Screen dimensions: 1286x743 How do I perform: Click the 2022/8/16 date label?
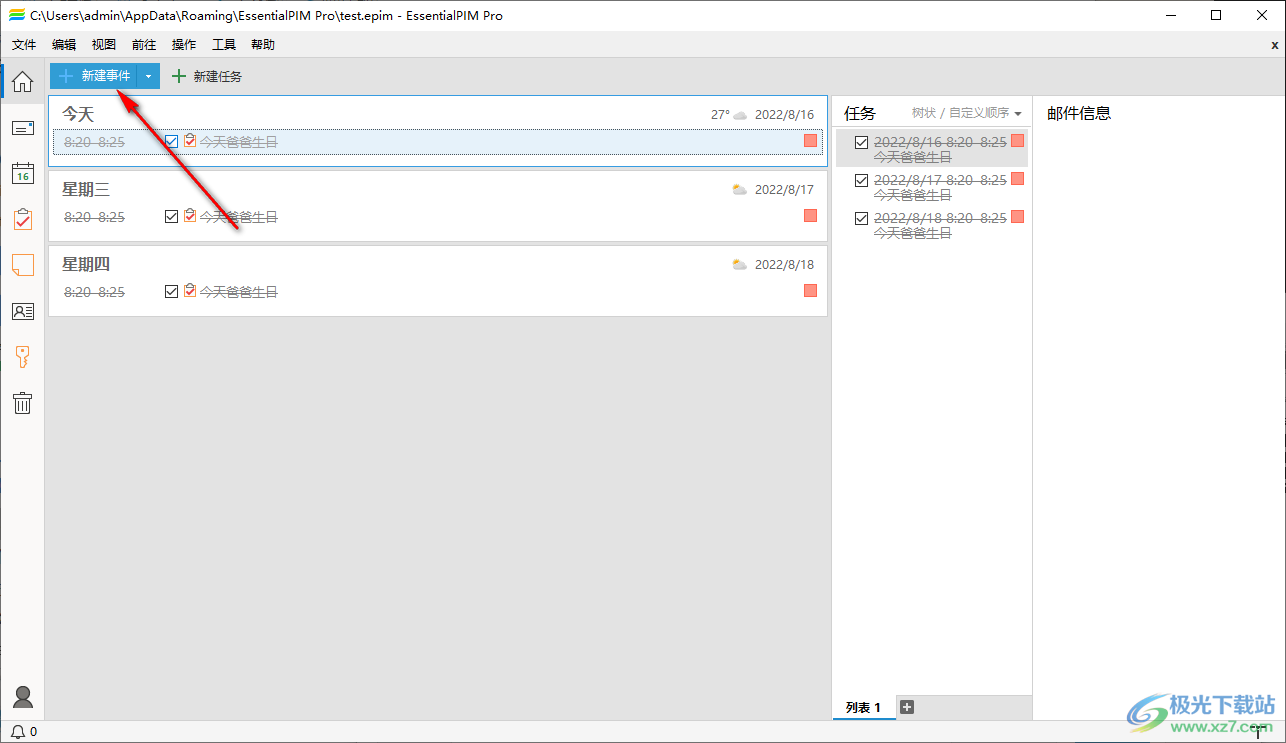pyautogui.click(x=784, y=115)
